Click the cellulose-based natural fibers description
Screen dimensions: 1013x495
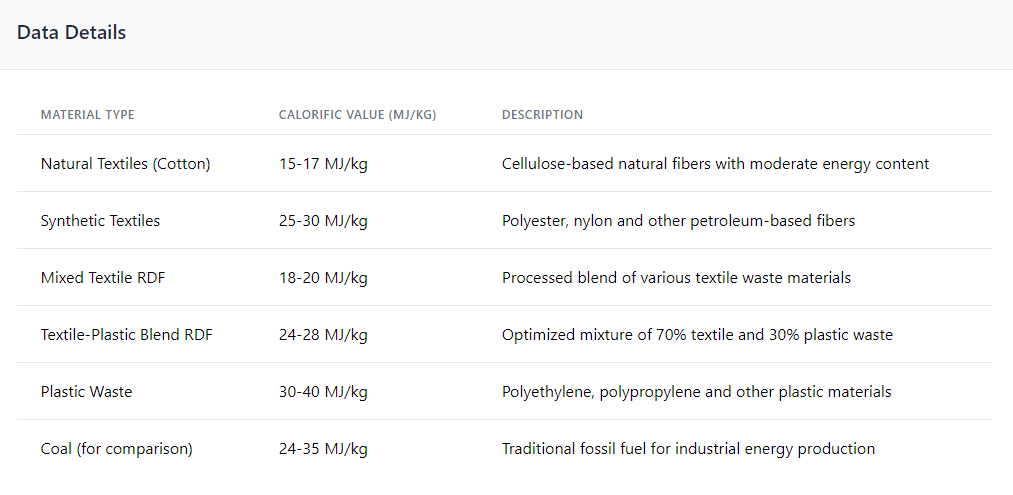pyautogui.click(x=715, y=164)
